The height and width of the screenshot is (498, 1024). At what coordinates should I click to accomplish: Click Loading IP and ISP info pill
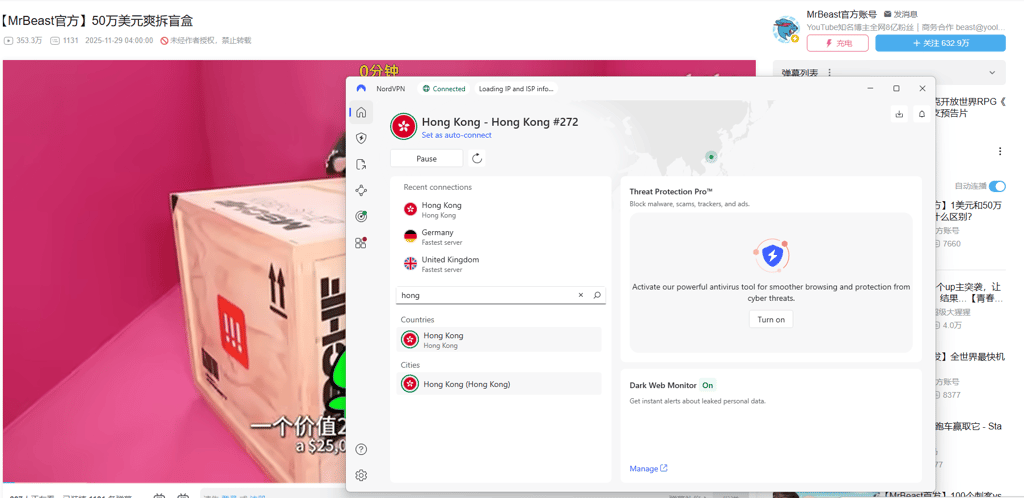point(517,89)
